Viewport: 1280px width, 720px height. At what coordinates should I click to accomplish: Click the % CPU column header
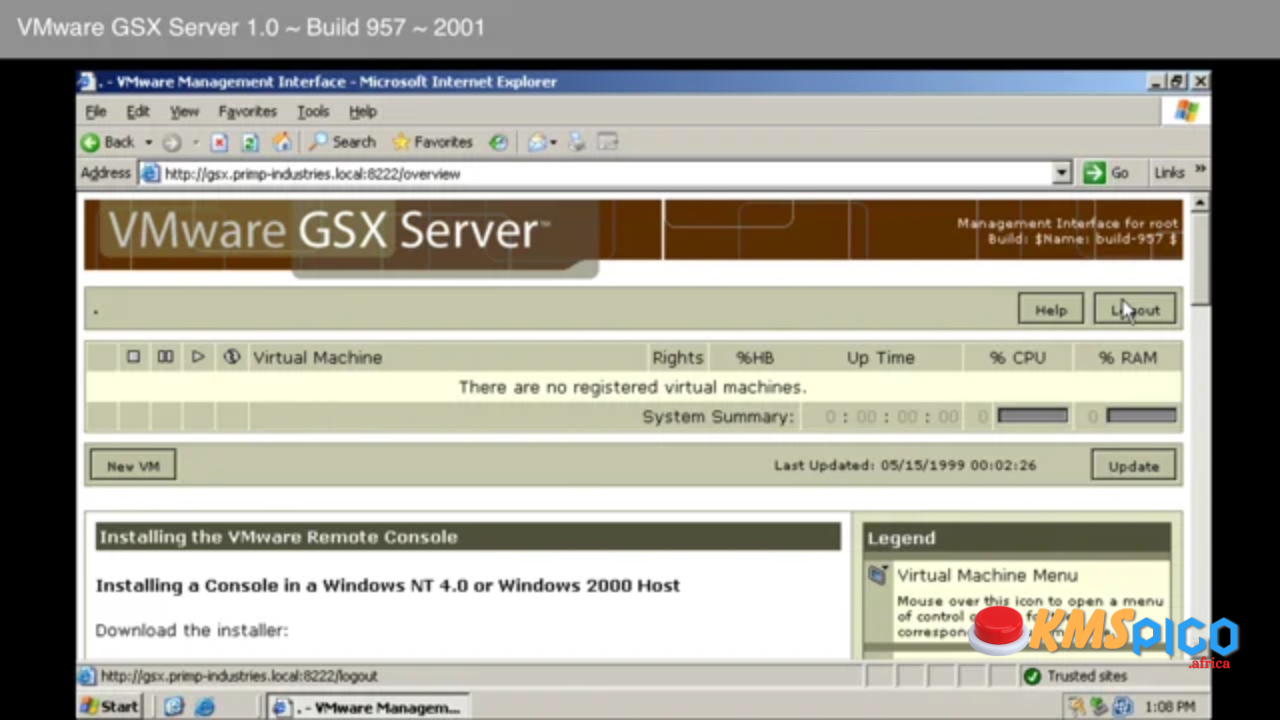click(x=1017, y=357)
